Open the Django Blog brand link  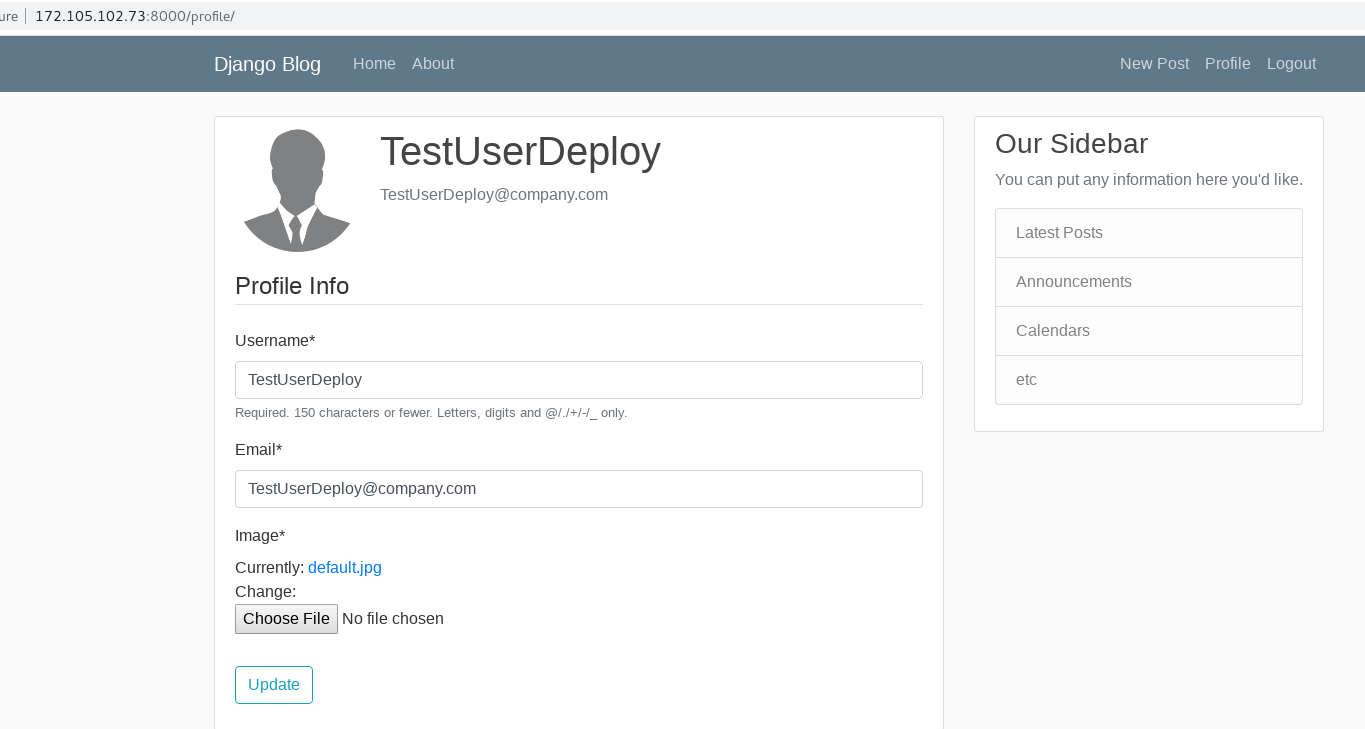(267, 64)
